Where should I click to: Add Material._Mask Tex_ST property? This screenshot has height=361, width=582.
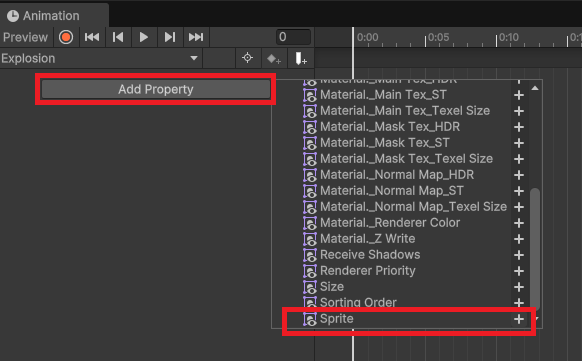pyautogui.click(x=519, y=143)
